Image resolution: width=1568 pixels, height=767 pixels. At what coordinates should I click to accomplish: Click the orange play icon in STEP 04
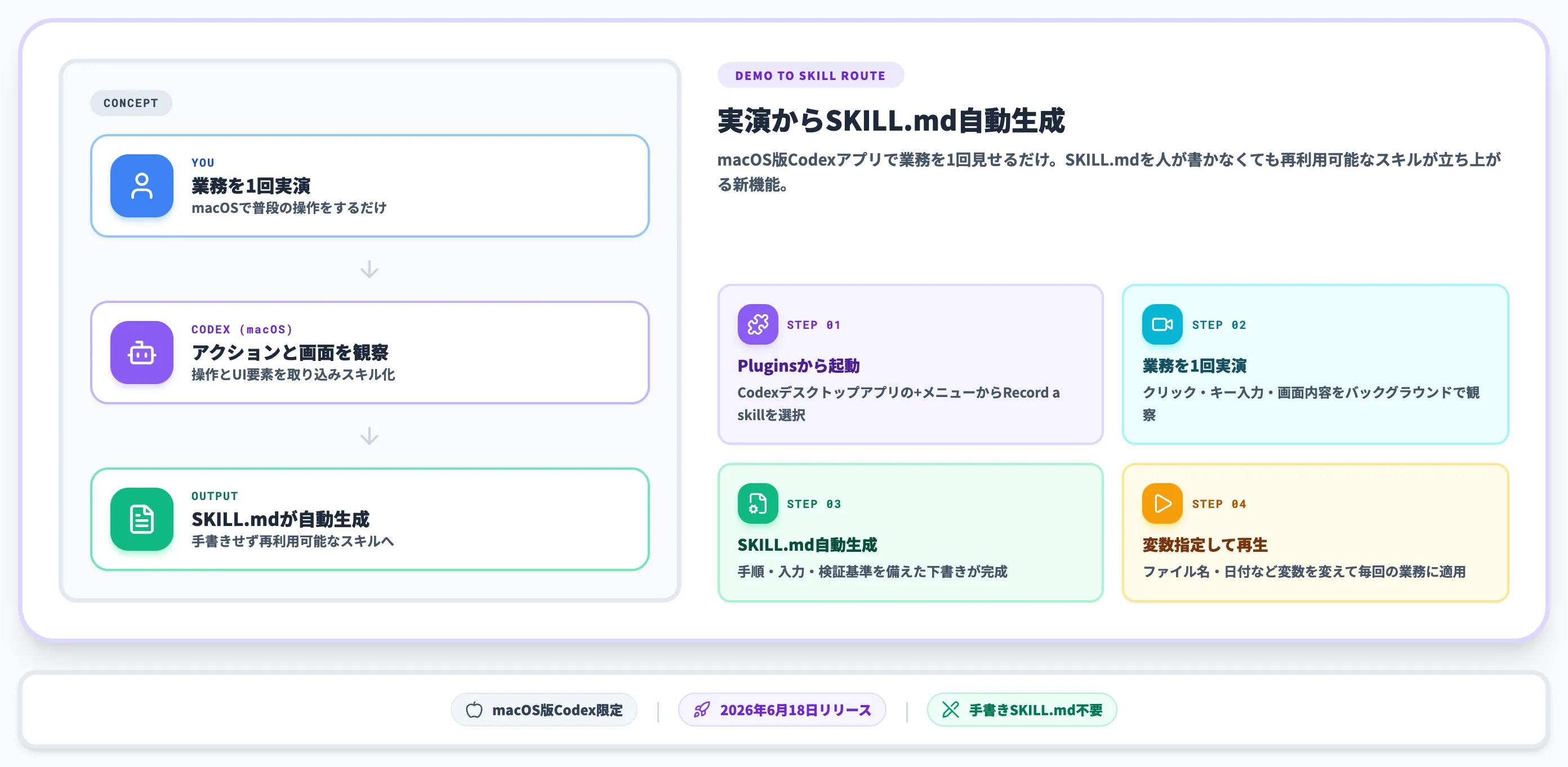pos(1162,503)
